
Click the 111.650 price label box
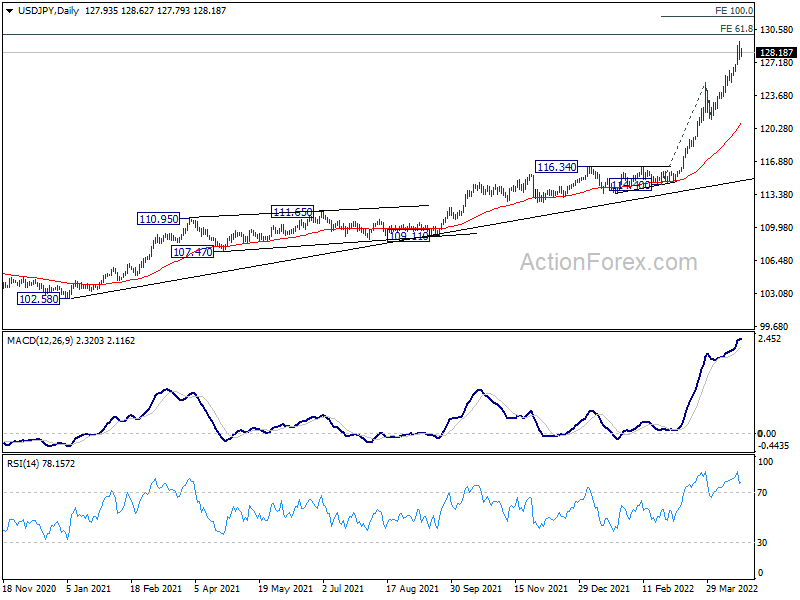[292, 212]
